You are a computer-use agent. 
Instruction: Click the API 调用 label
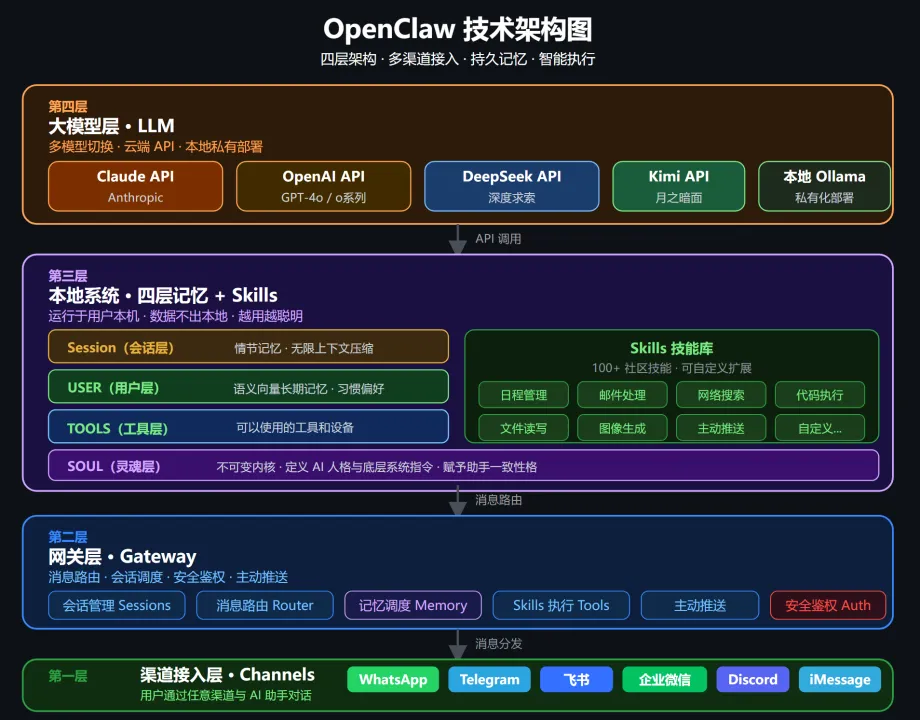coord(498,239)
